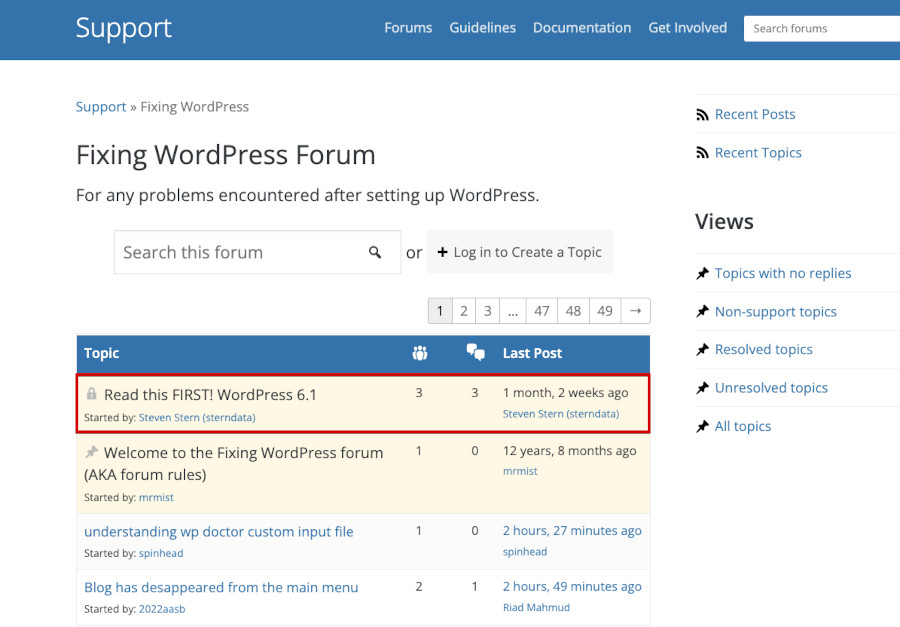Screen dimensions: 900x627
Task: Click the pin icon next to Topics with no replies
Action: 703,273
